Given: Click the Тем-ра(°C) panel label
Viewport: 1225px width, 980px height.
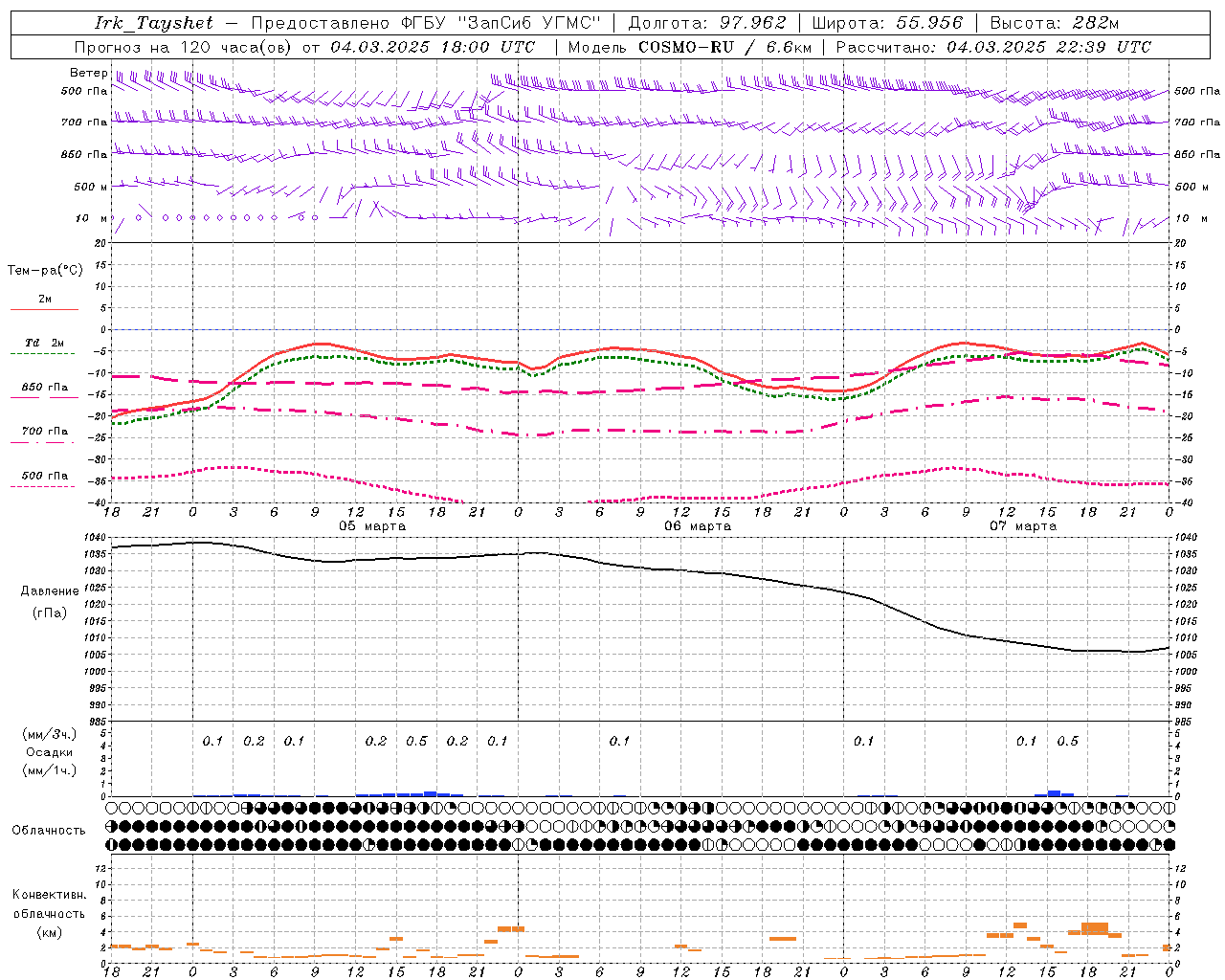Looking at the screenshot, I should (45, 271).
